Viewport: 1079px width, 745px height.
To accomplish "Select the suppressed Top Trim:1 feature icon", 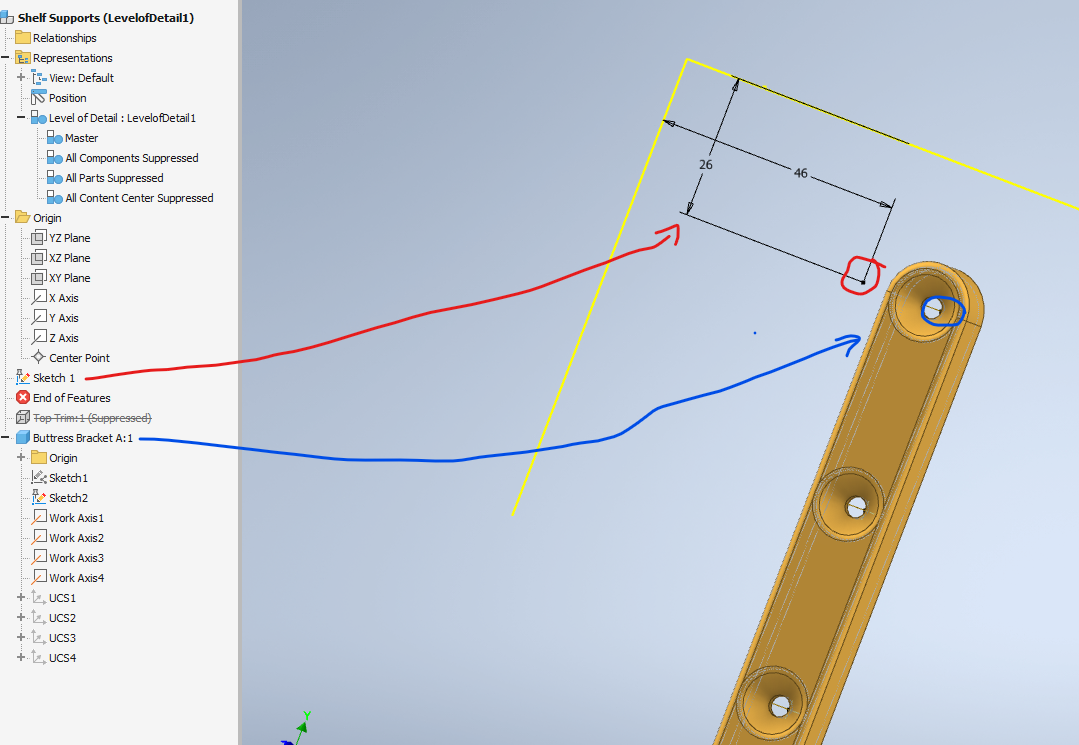I will pyautogui.click(x=22, y=417).
